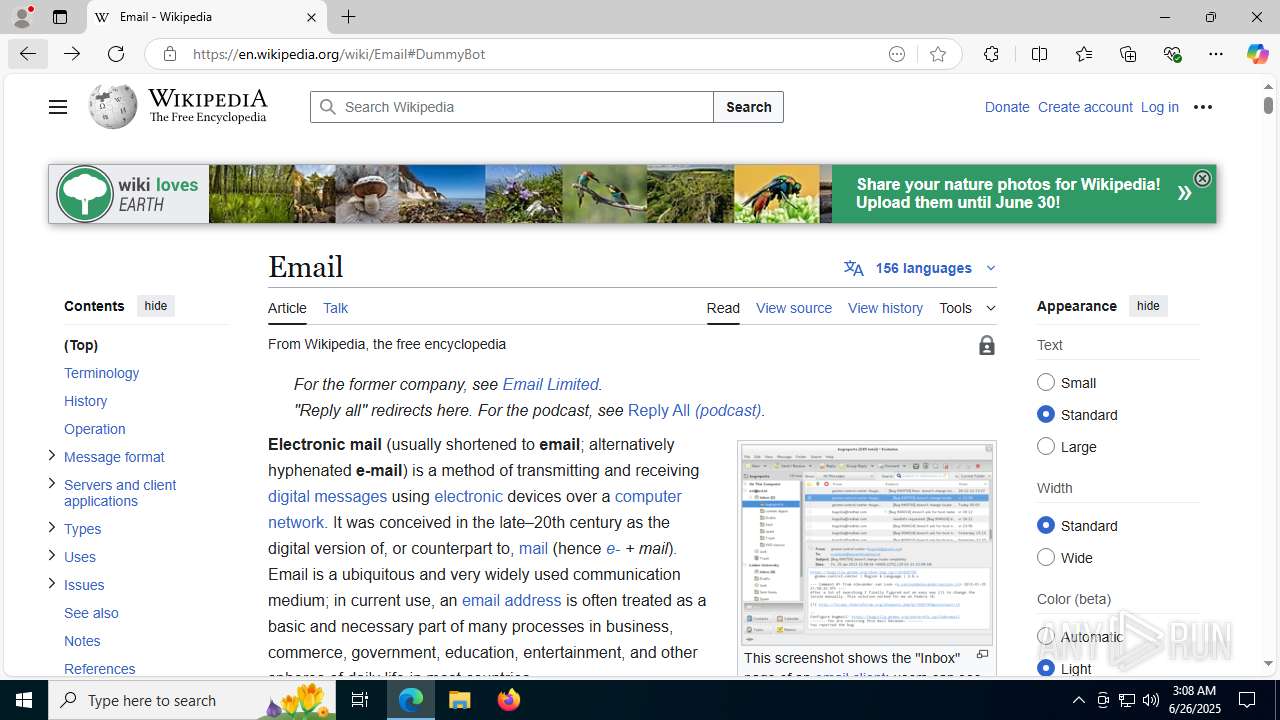Select Standard text size option
Viewport: 1280px width, 720px height.
click(x=1046, y=414)
